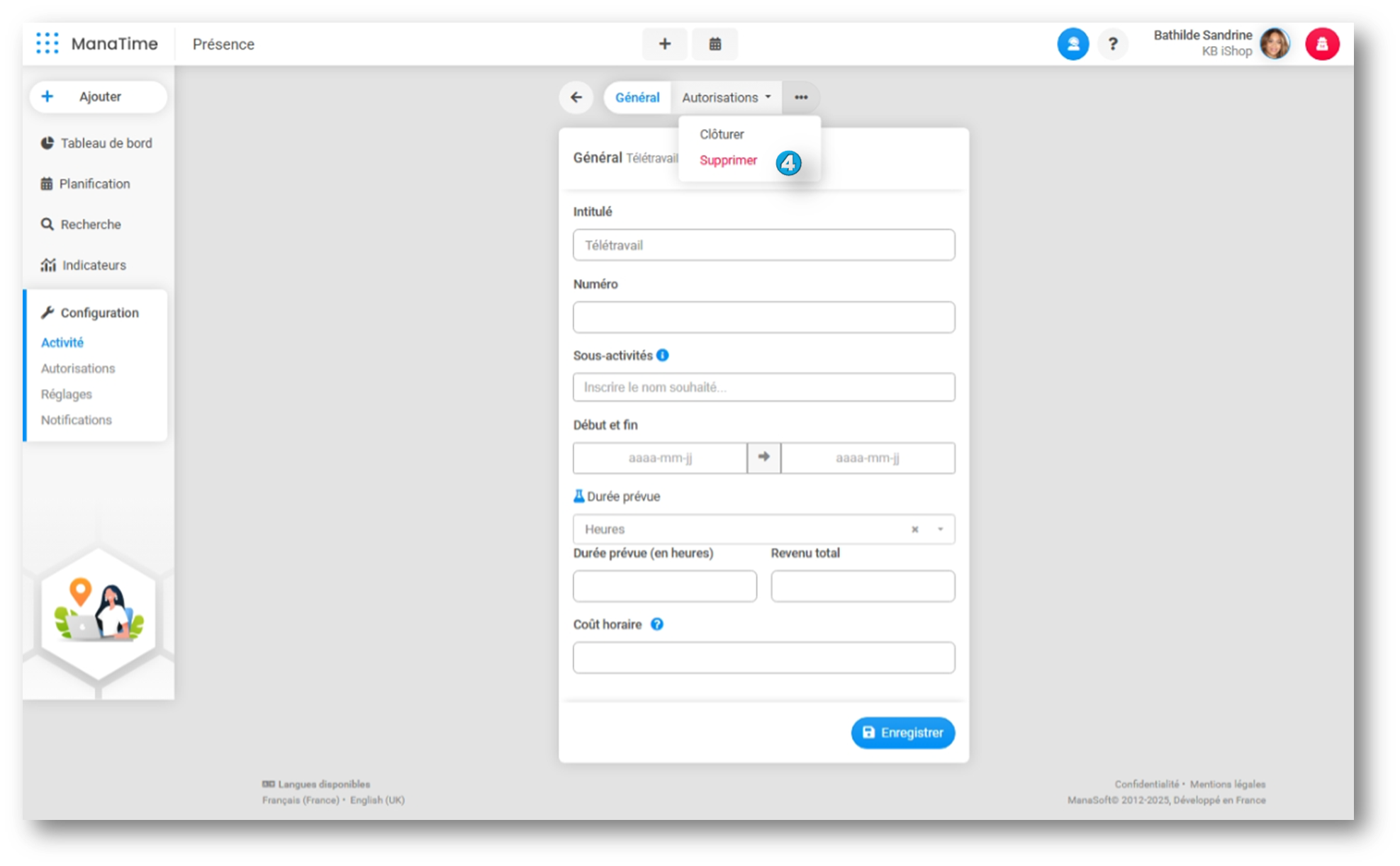1400x866 pixels.
Task: Click the Coût horaire help icon
Action: click(657, 624)
